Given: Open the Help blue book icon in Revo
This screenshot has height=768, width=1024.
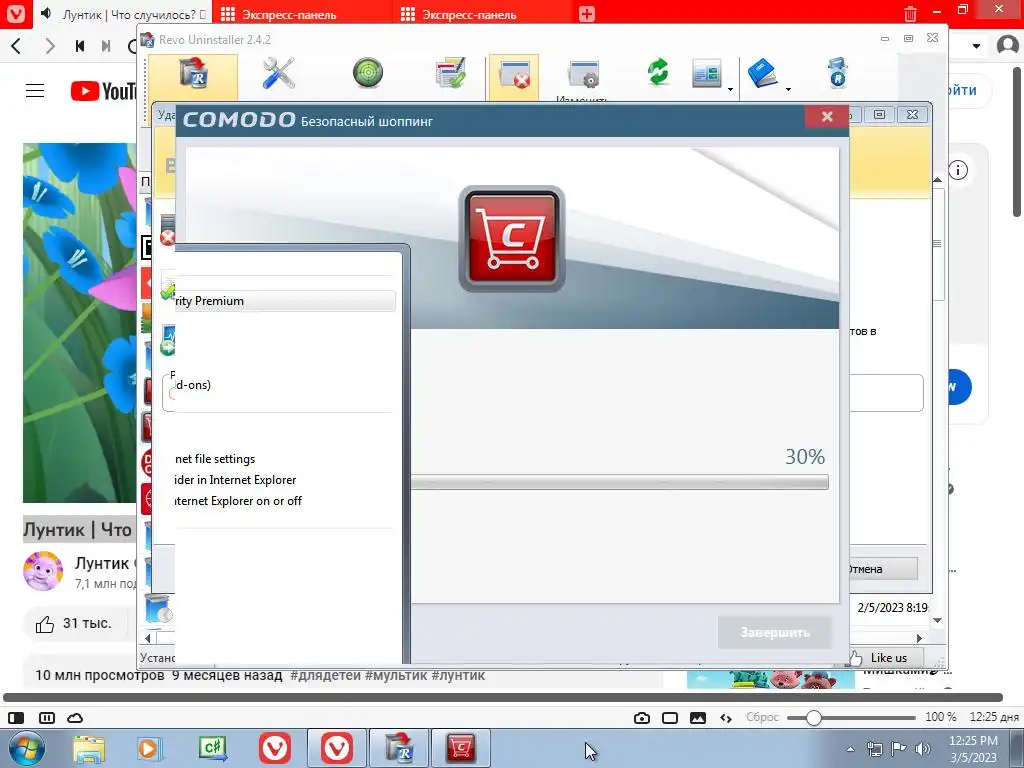Looking at the screenshot, I should pos(763,72).
